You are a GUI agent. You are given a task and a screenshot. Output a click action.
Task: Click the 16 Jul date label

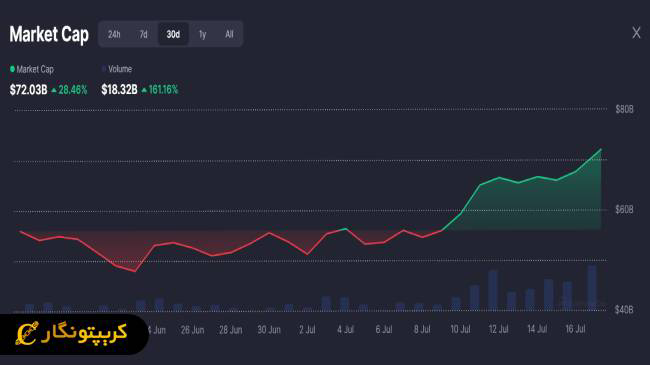point(575,330)
